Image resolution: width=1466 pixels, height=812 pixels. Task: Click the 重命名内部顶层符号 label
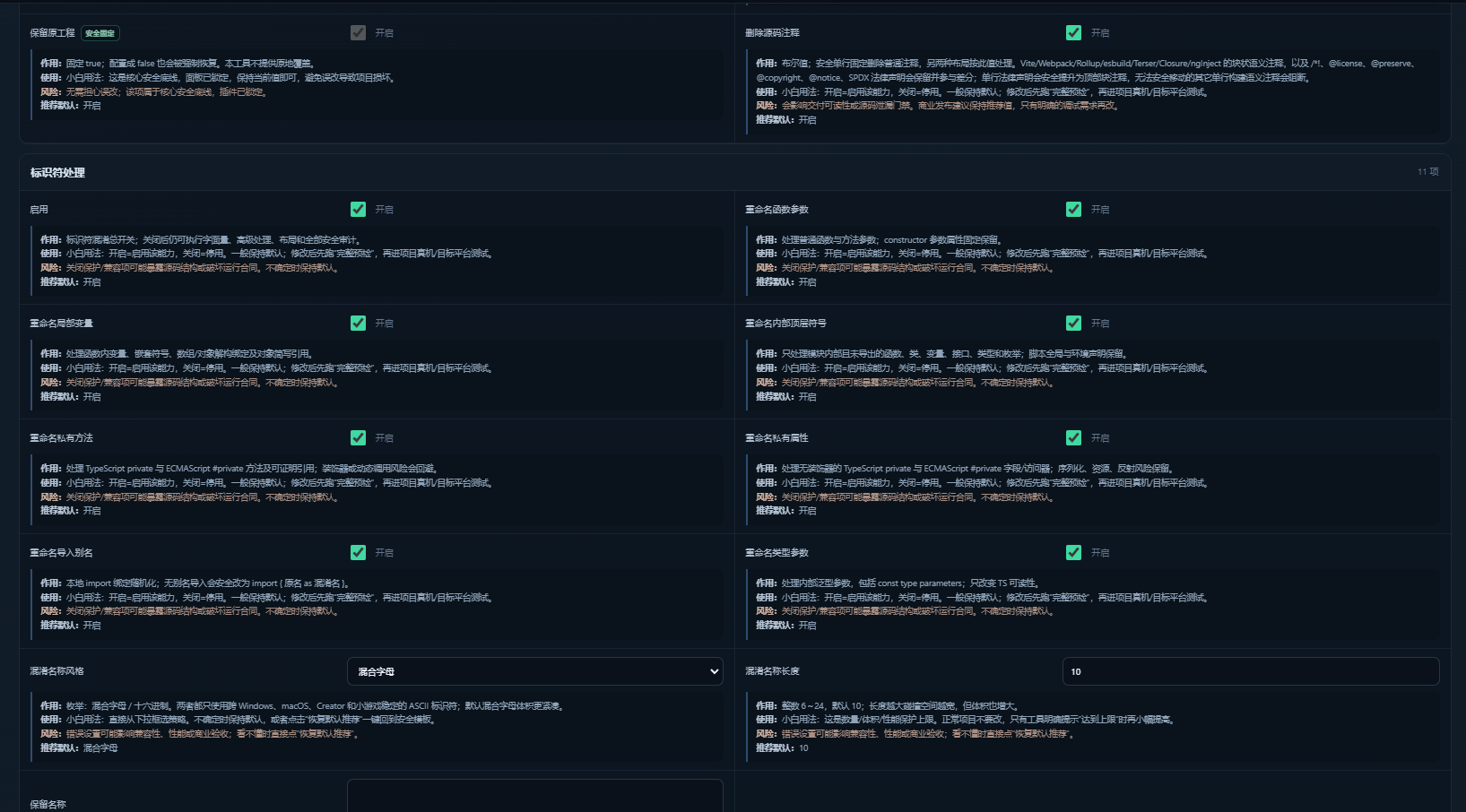785,324
